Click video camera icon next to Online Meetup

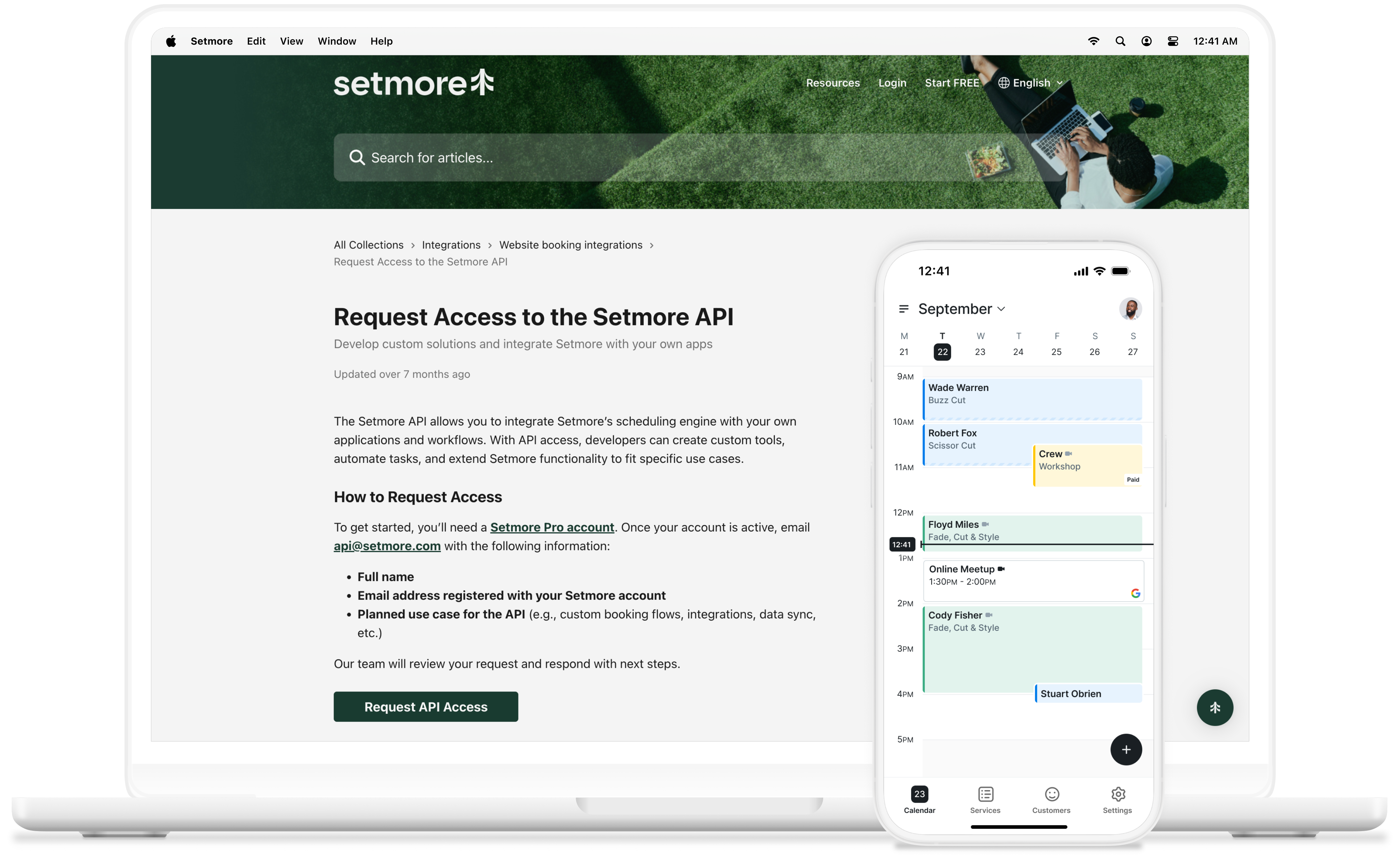pos(1001,569)
